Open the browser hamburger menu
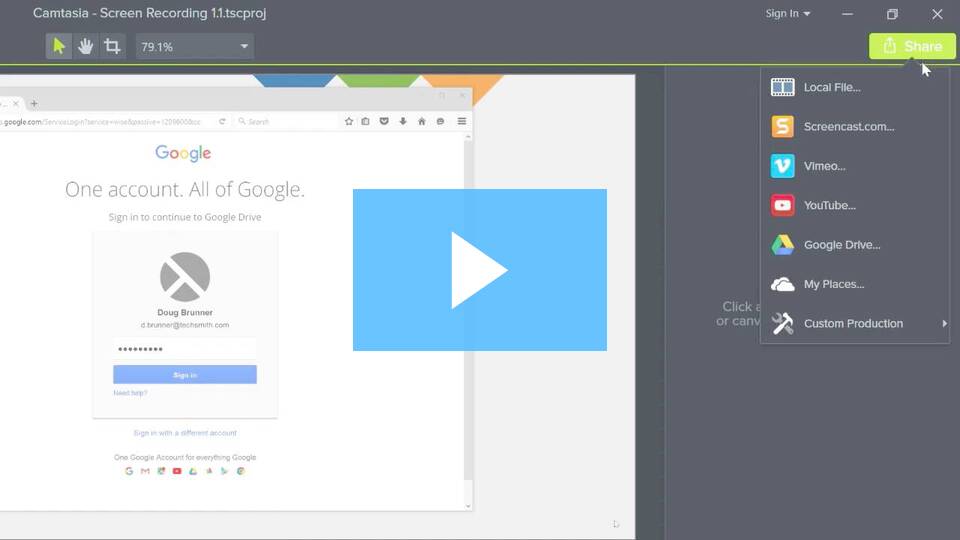This screenshot has height=540, width=960. tap(462, 121)
